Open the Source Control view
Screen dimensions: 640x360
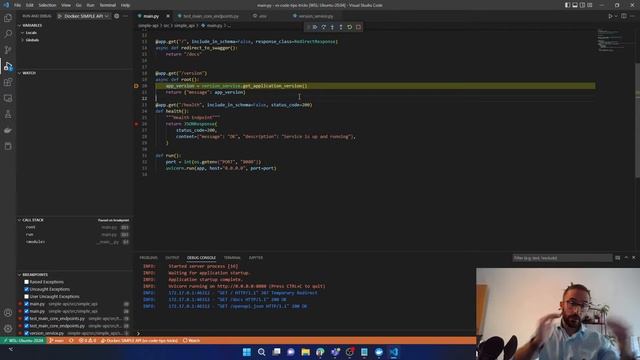pos(8,50)
